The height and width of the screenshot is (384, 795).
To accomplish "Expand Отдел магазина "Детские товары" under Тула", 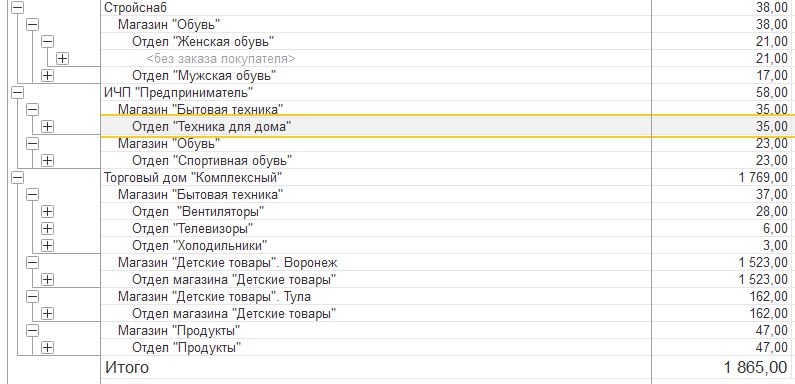I will (x=47, y=313).
